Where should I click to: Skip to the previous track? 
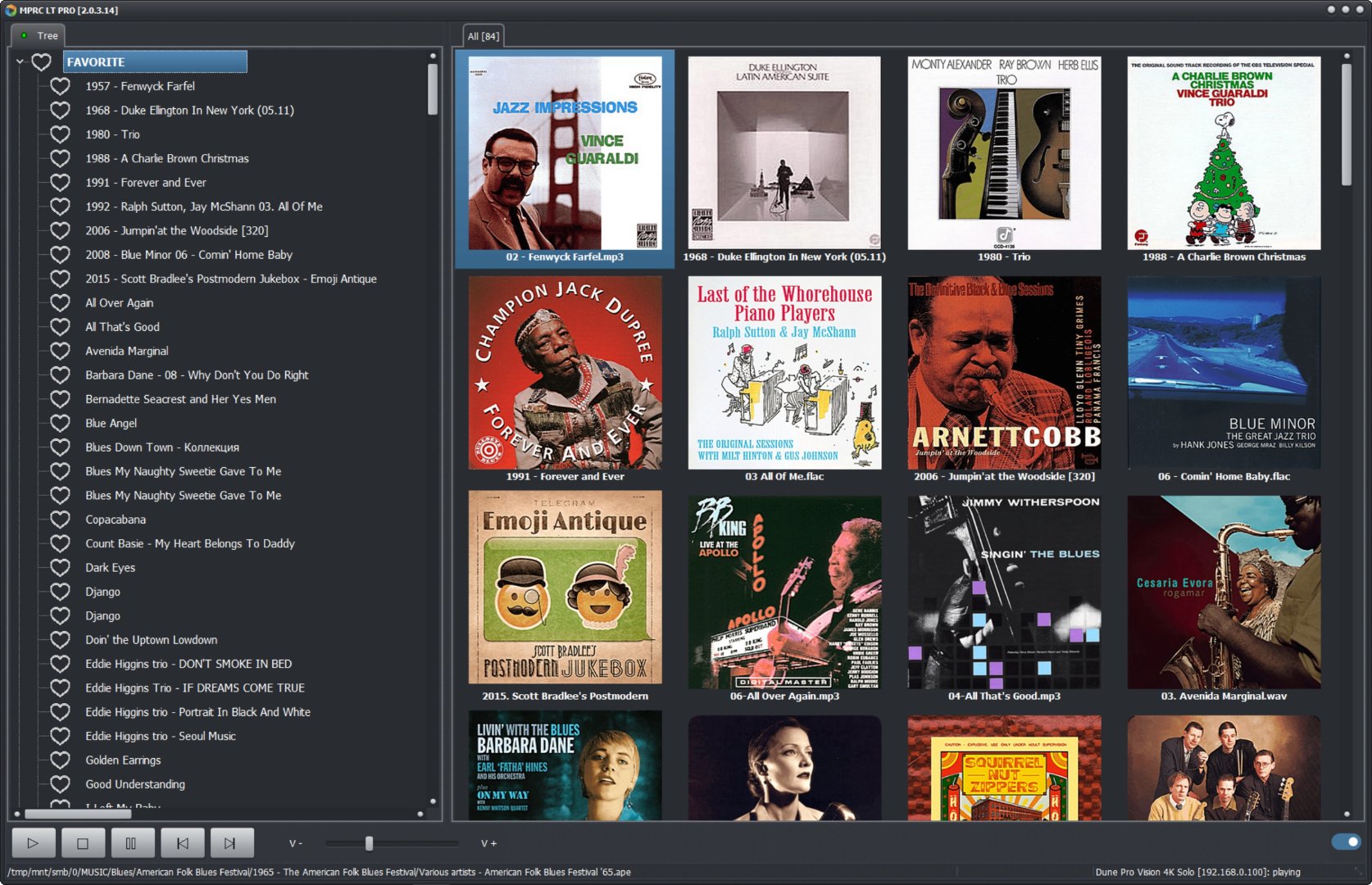182,842
